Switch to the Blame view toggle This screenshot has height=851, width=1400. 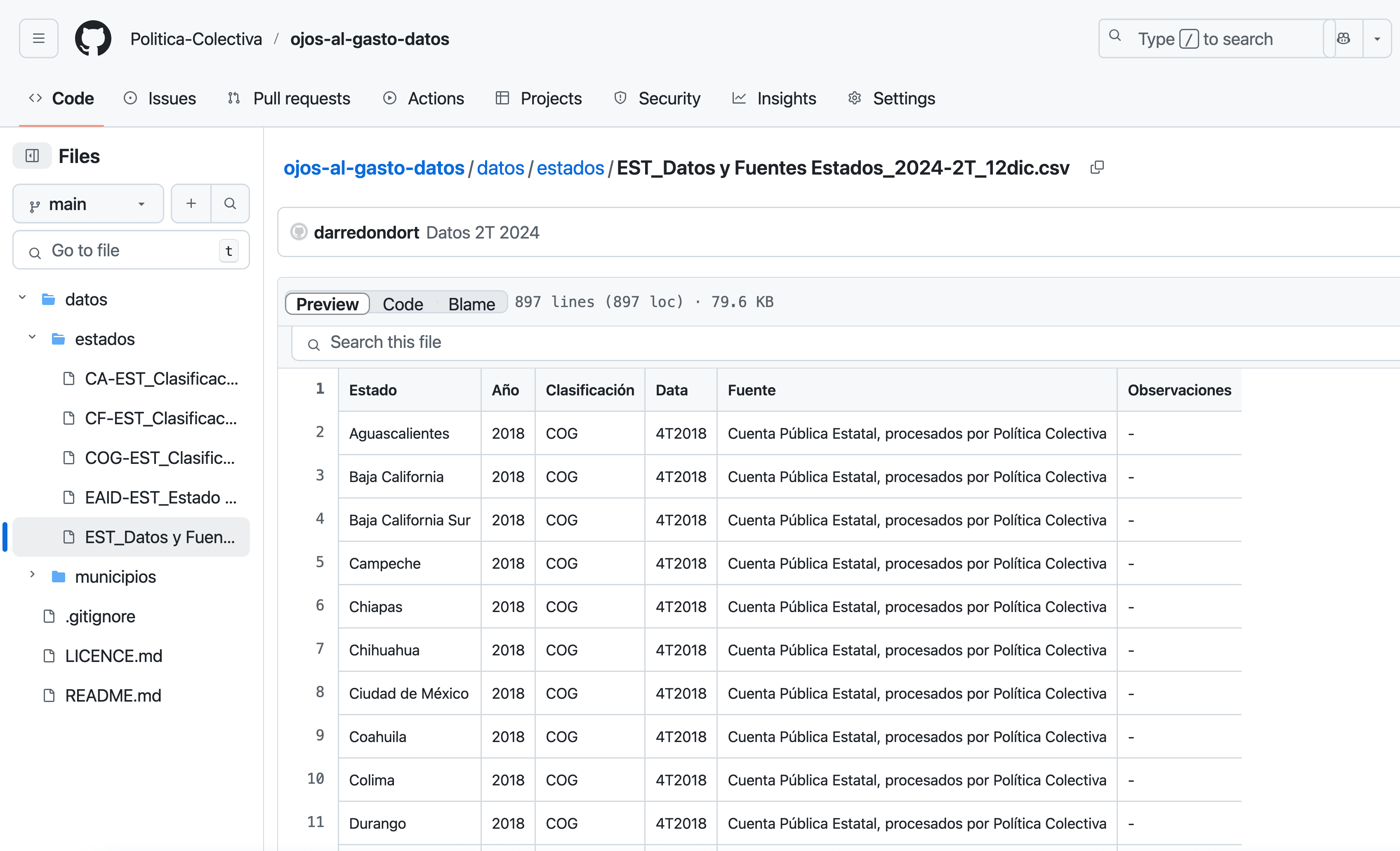tap(471, 304)
